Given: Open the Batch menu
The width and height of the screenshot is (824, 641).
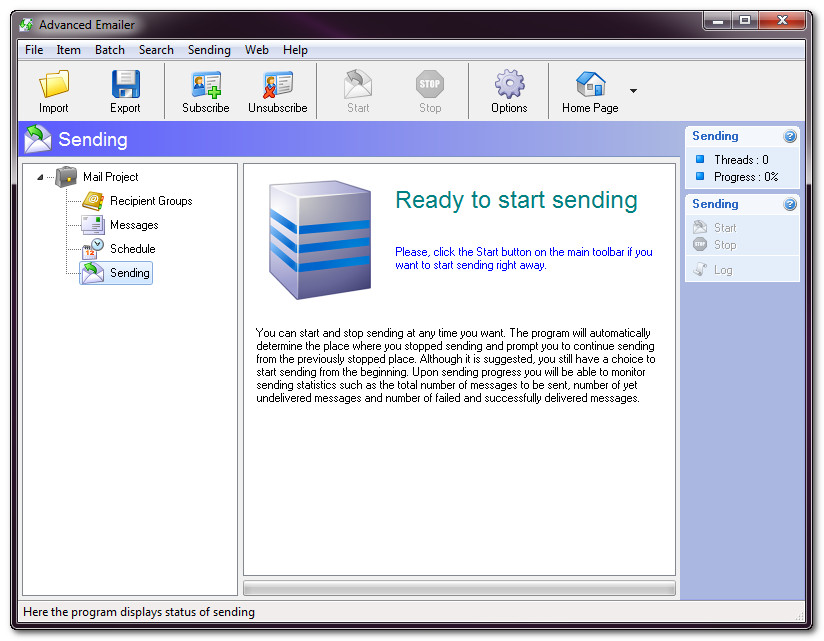Looking at the screenshot, I should [110, 50].
